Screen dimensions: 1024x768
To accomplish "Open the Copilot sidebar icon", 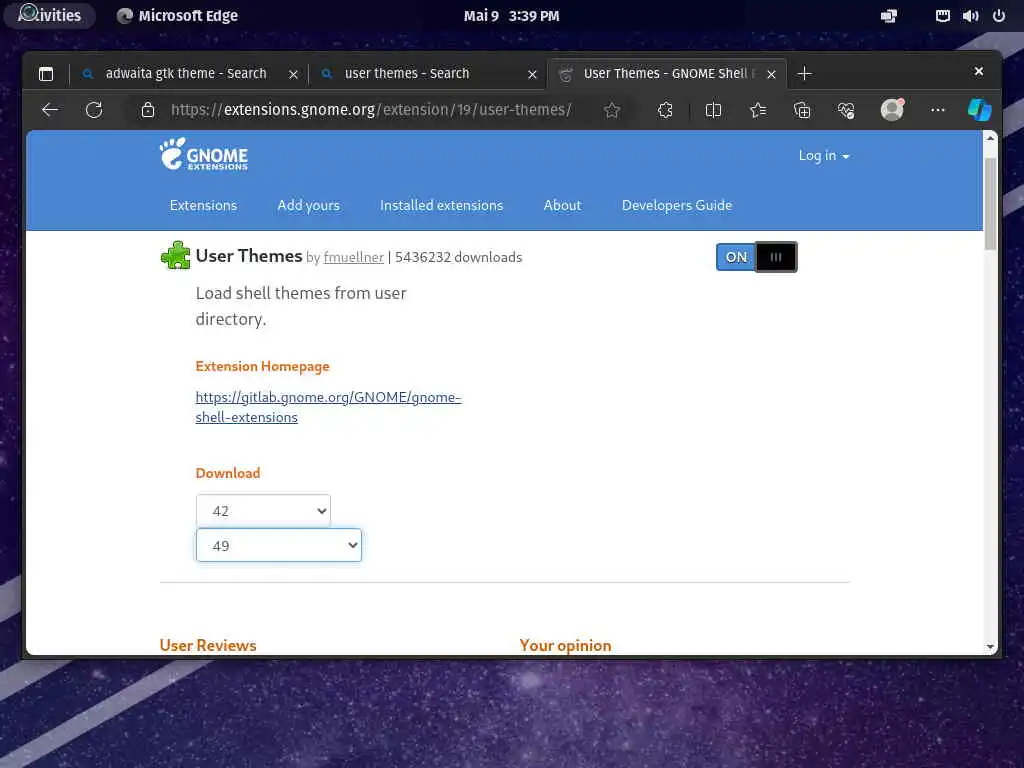I will coord(980,110).
